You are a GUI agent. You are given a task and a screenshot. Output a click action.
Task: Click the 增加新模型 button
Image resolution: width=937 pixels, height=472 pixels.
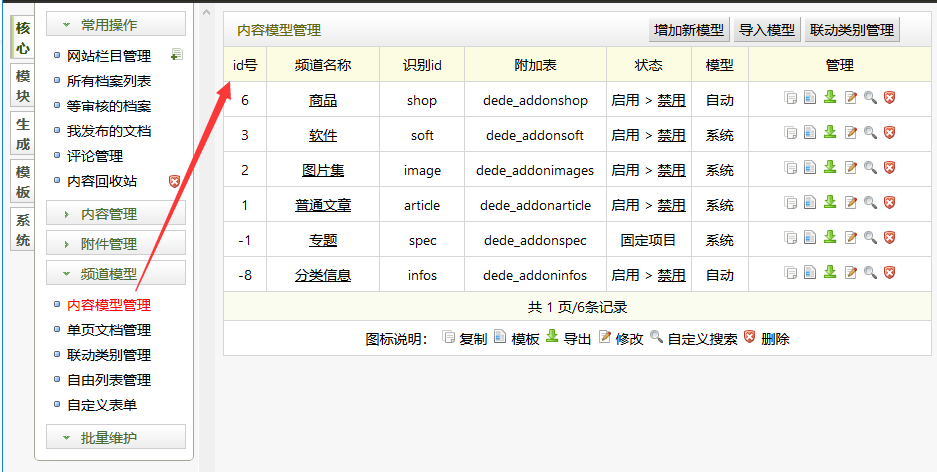click(x=688, y=31)
